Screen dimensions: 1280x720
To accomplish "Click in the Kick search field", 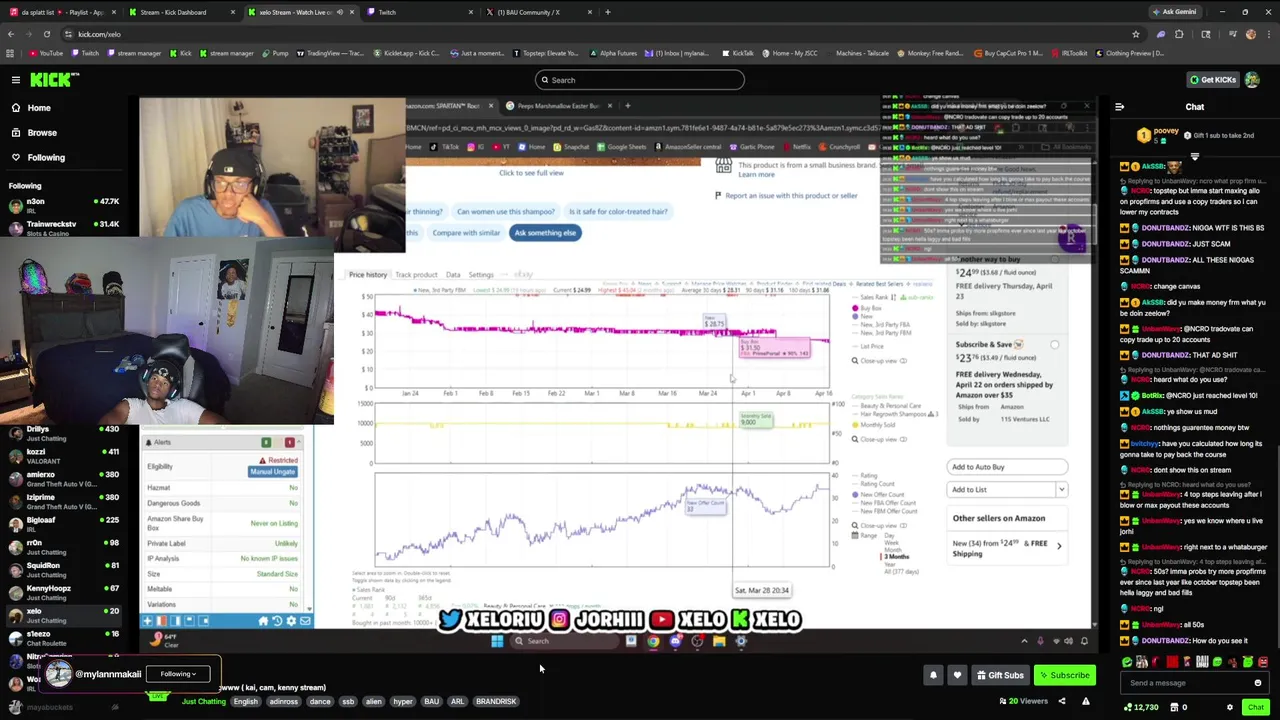I will point(640,80).
